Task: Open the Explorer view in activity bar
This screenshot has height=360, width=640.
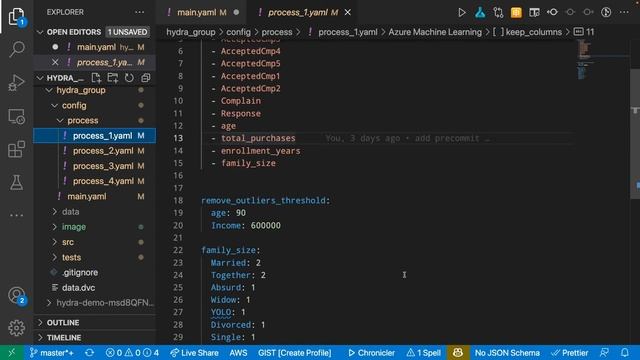Action: pyautogui.click(x=16, y=16)
